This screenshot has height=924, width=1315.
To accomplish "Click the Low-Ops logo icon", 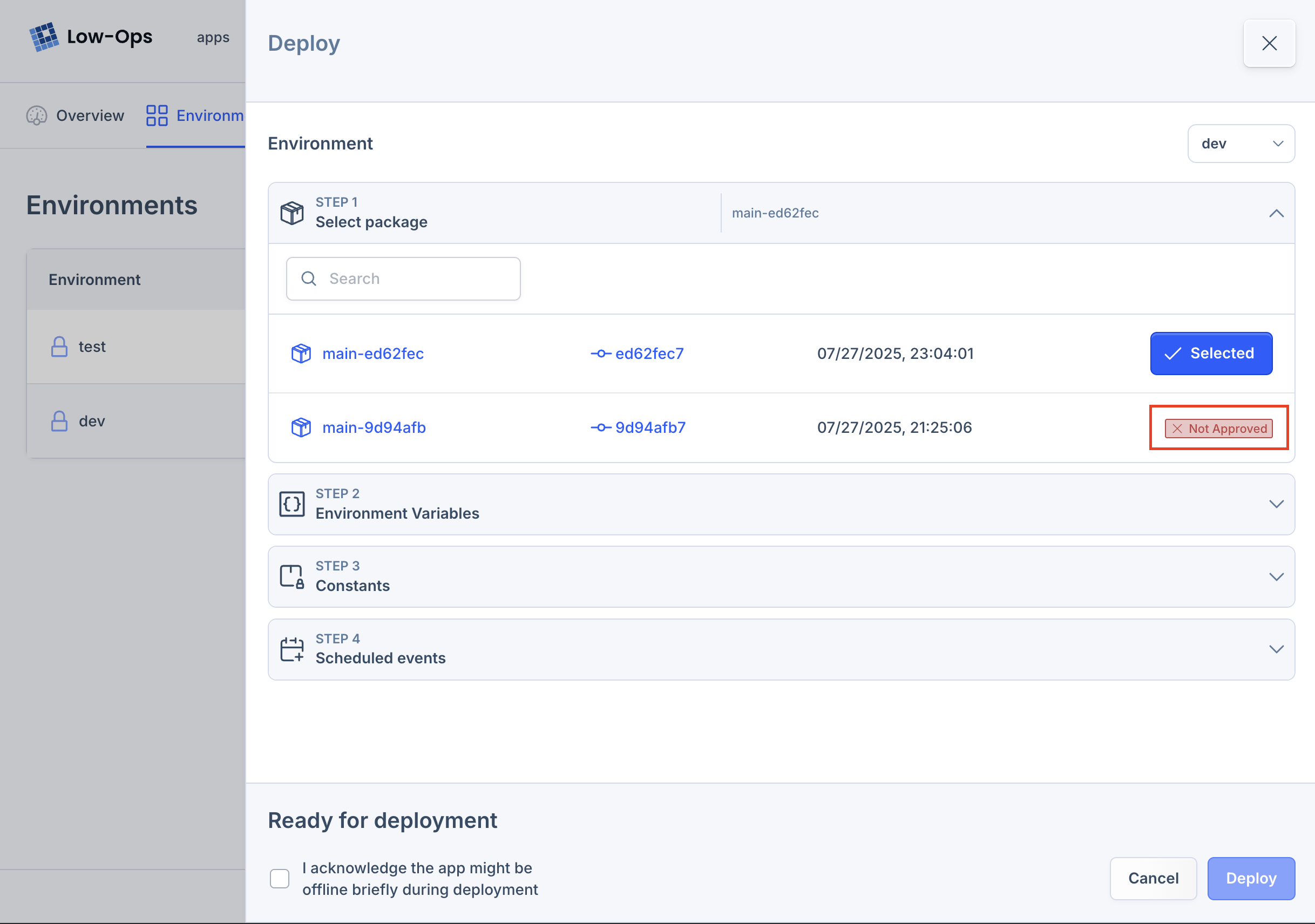I will pos(44,37).
